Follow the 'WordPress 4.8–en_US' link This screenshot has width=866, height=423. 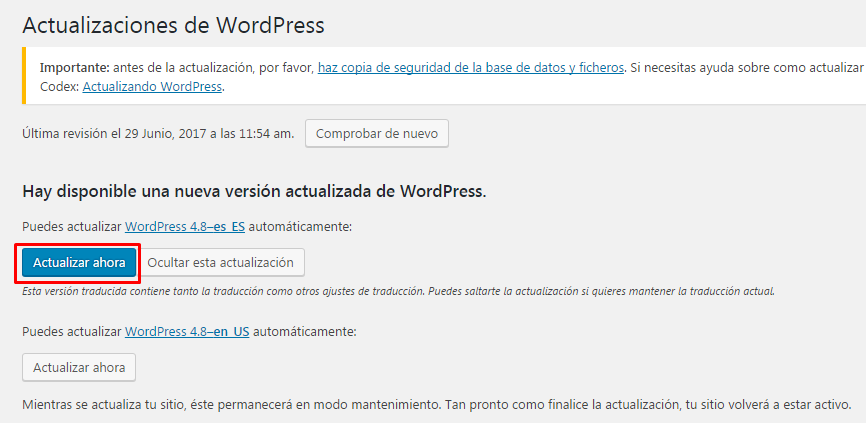pyautogui.click(x=187, y=332)
